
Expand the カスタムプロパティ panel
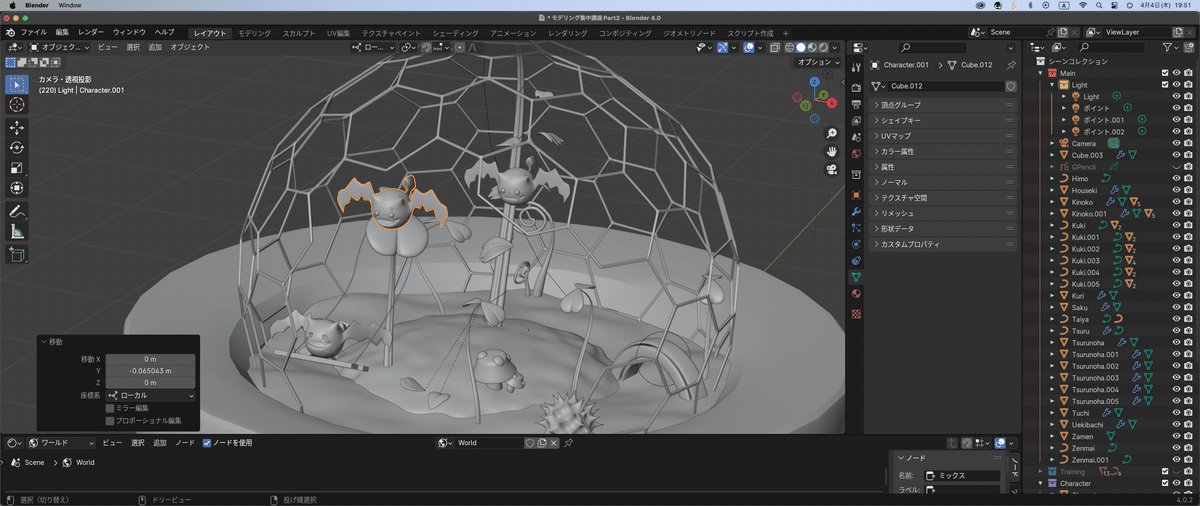tap(943, 244)
